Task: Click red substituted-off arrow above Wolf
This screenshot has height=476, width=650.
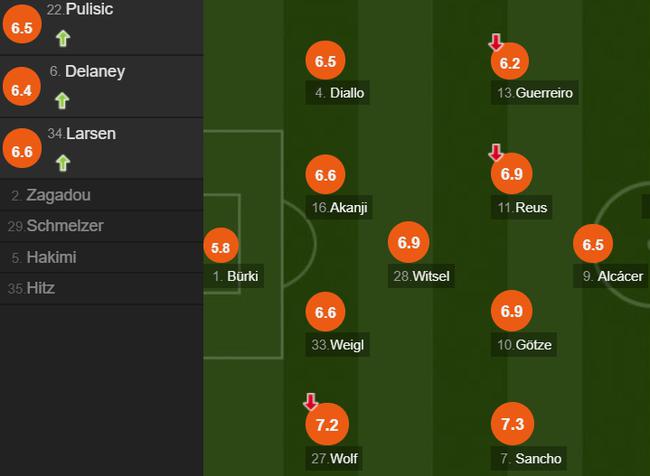Action: [310, 402]
